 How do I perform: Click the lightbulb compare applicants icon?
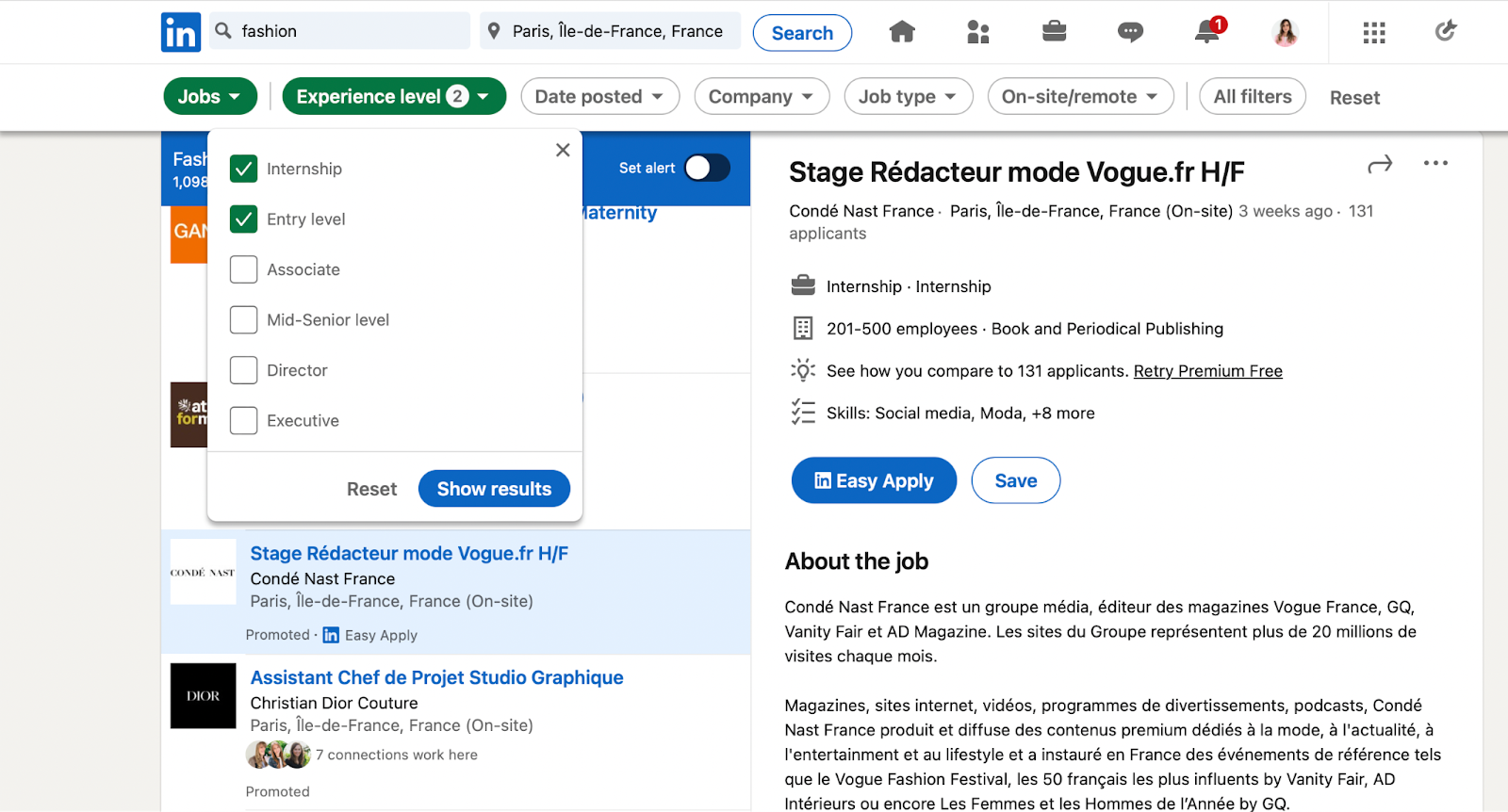(x=803, y=369)
